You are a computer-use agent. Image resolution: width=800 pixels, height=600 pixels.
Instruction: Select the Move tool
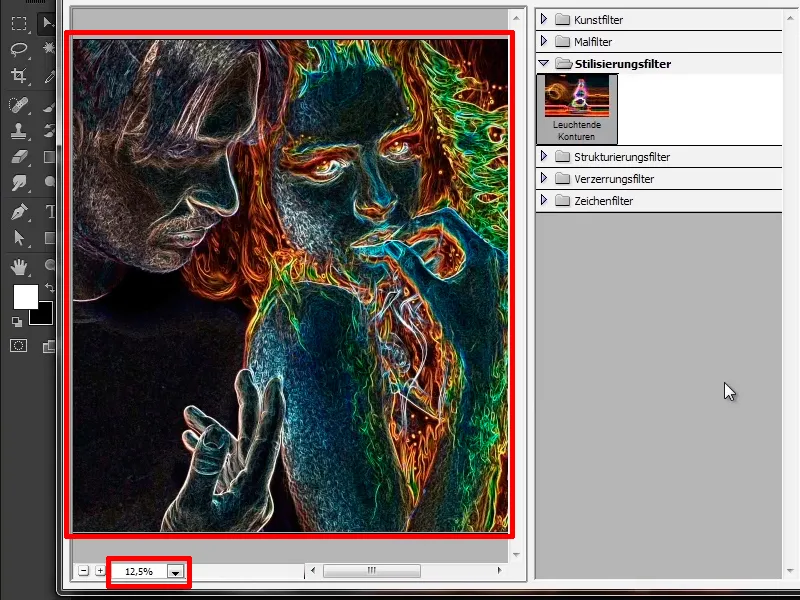[x=47, y=23]
